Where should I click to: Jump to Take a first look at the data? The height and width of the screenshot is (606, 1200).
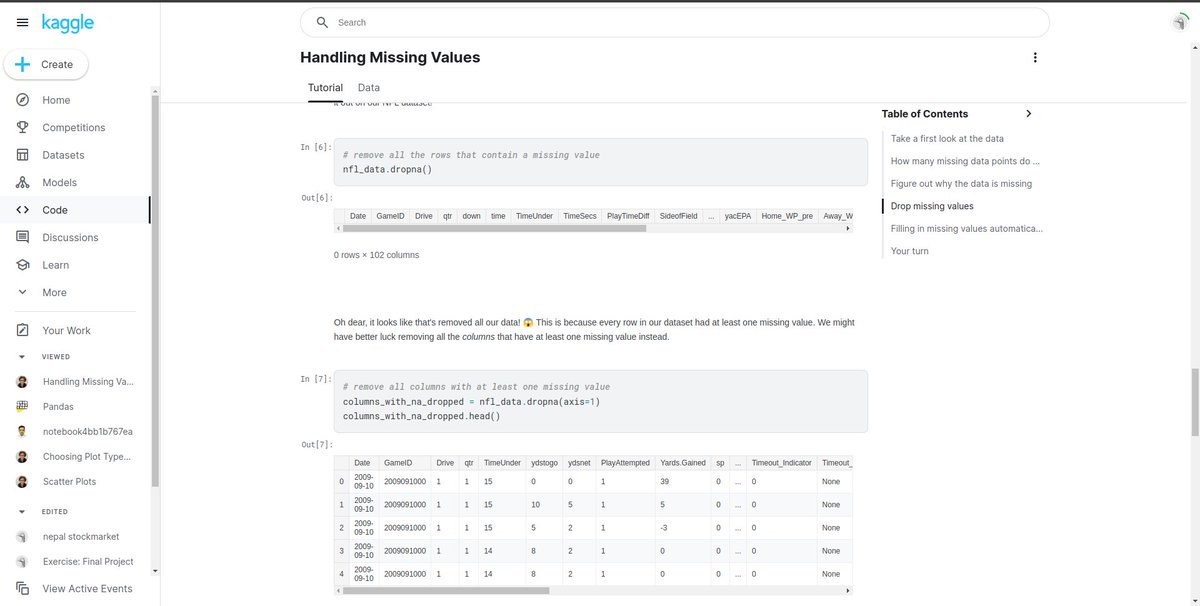[947, 139]
